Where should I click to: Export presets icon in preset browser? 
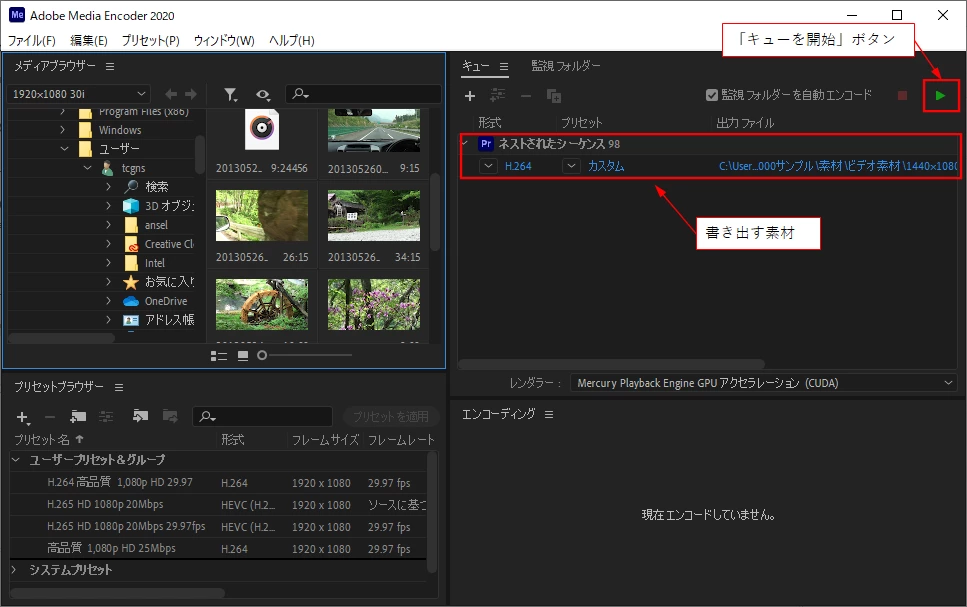pos(170,416)
